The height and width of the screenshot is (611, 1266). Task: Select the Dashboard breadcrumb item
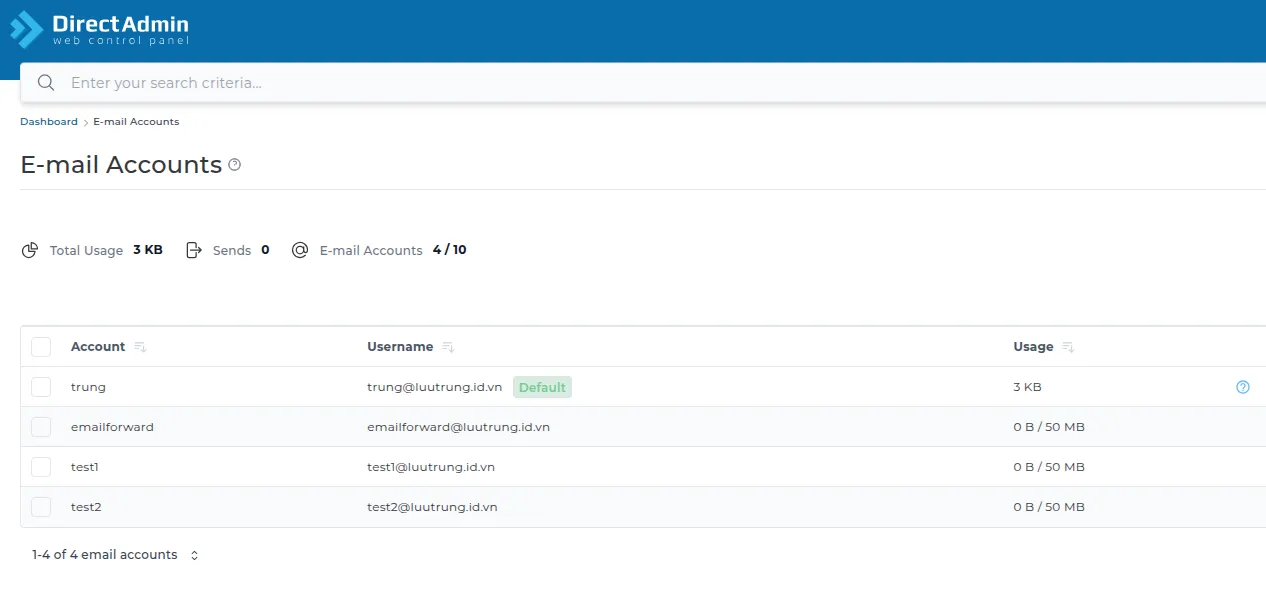pos(48,121)
